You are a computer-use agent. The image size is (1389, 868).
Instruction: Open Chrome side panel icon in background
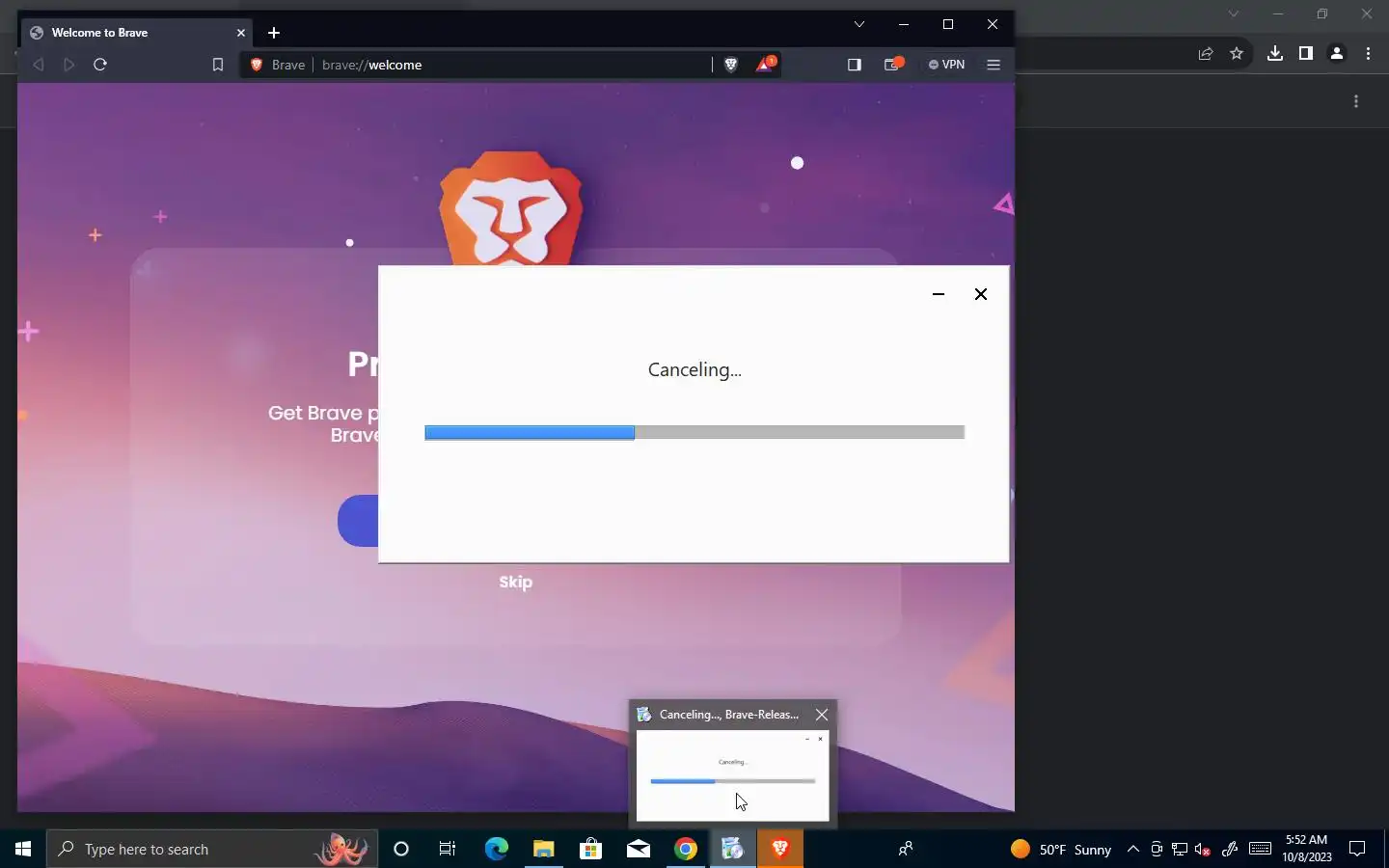click(x=1306, y=54)
